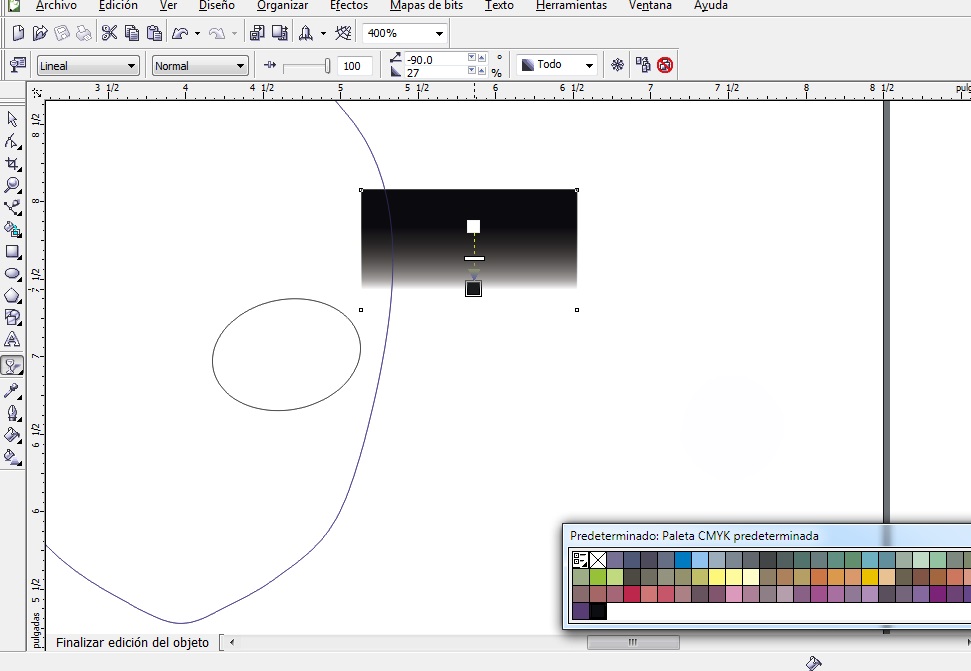This screenshot has height=671, width=971.
Task: Click the Cut scissors icon
Action: click(x=110, y=33)
